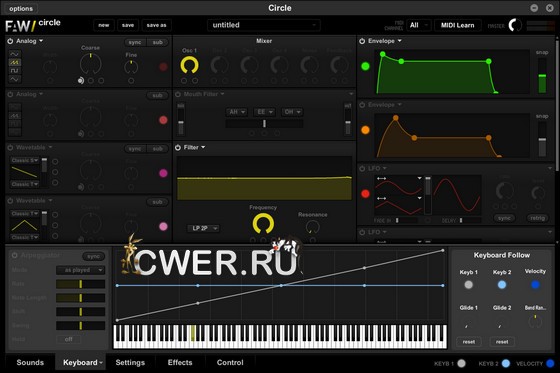Click the Glide 1 reset button

pyautogui.click(x=469, y=342)
